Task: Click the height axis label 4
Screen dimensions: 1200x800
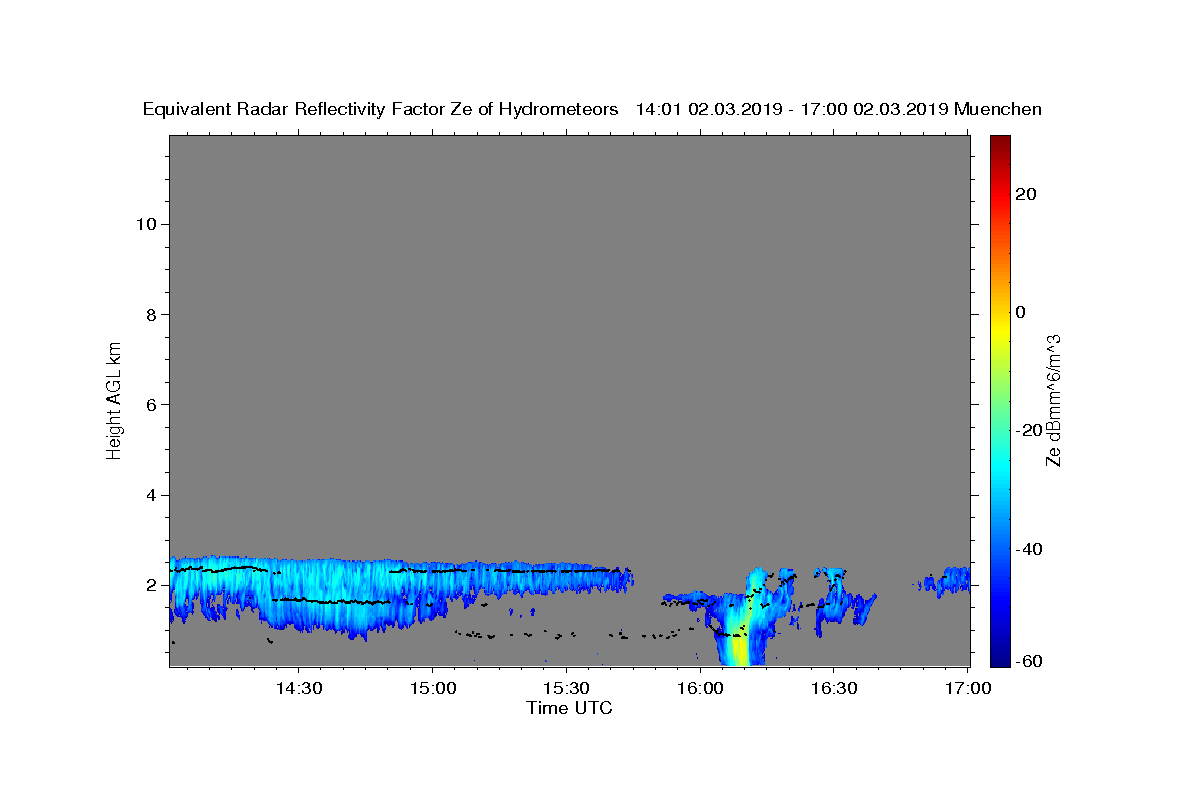Action: [151, 495]
